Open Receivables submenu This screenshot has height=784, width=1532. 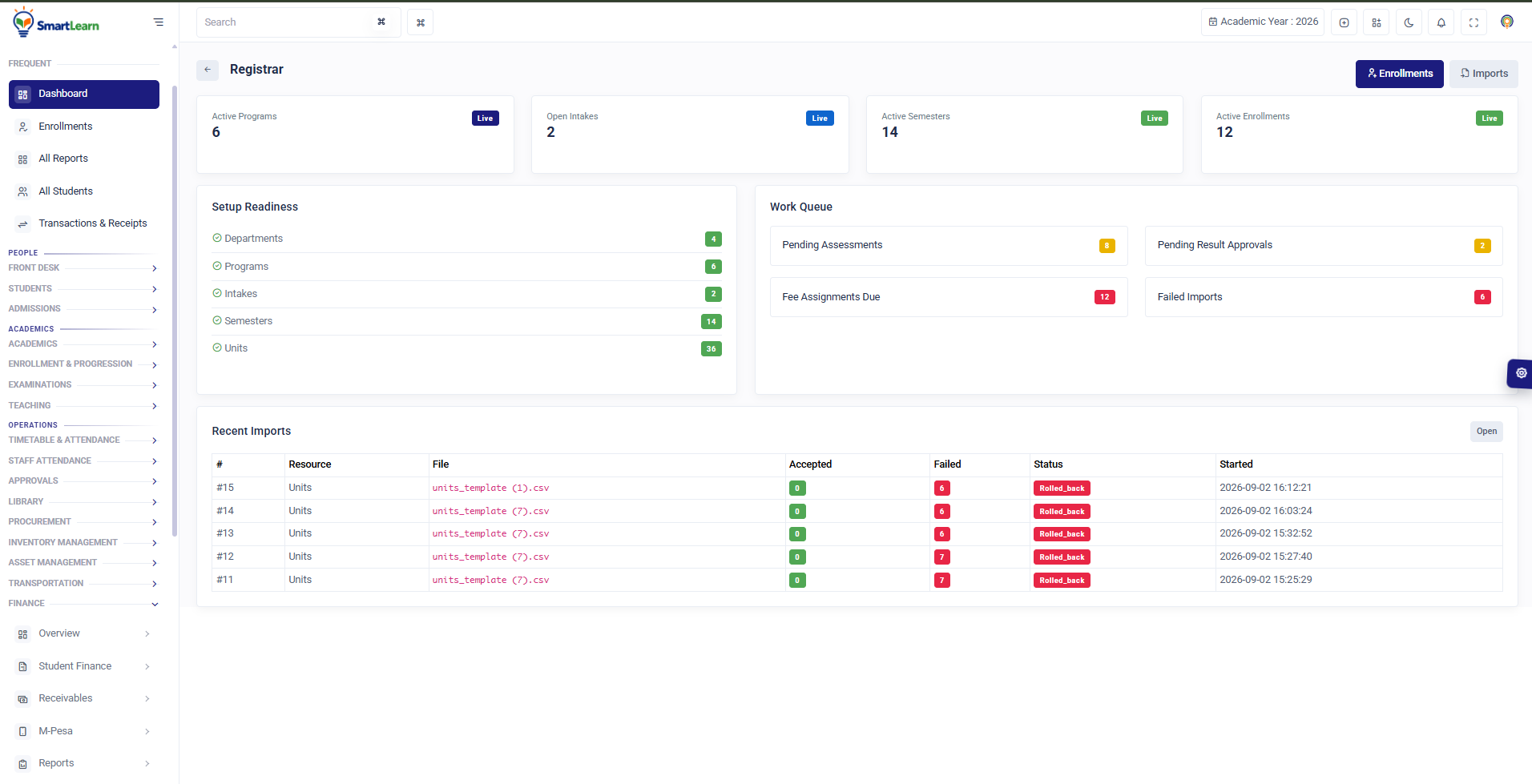click(84, 698)
